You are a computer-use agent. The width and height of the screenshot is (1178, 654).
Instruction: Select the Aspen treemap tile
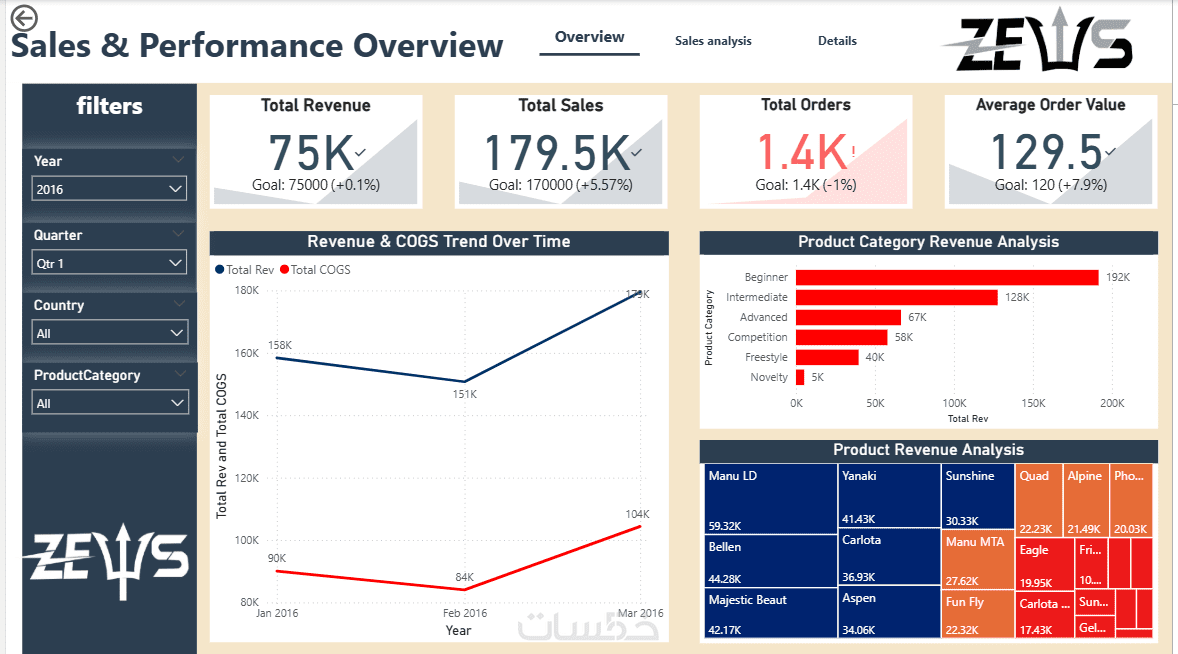[890, 613]
